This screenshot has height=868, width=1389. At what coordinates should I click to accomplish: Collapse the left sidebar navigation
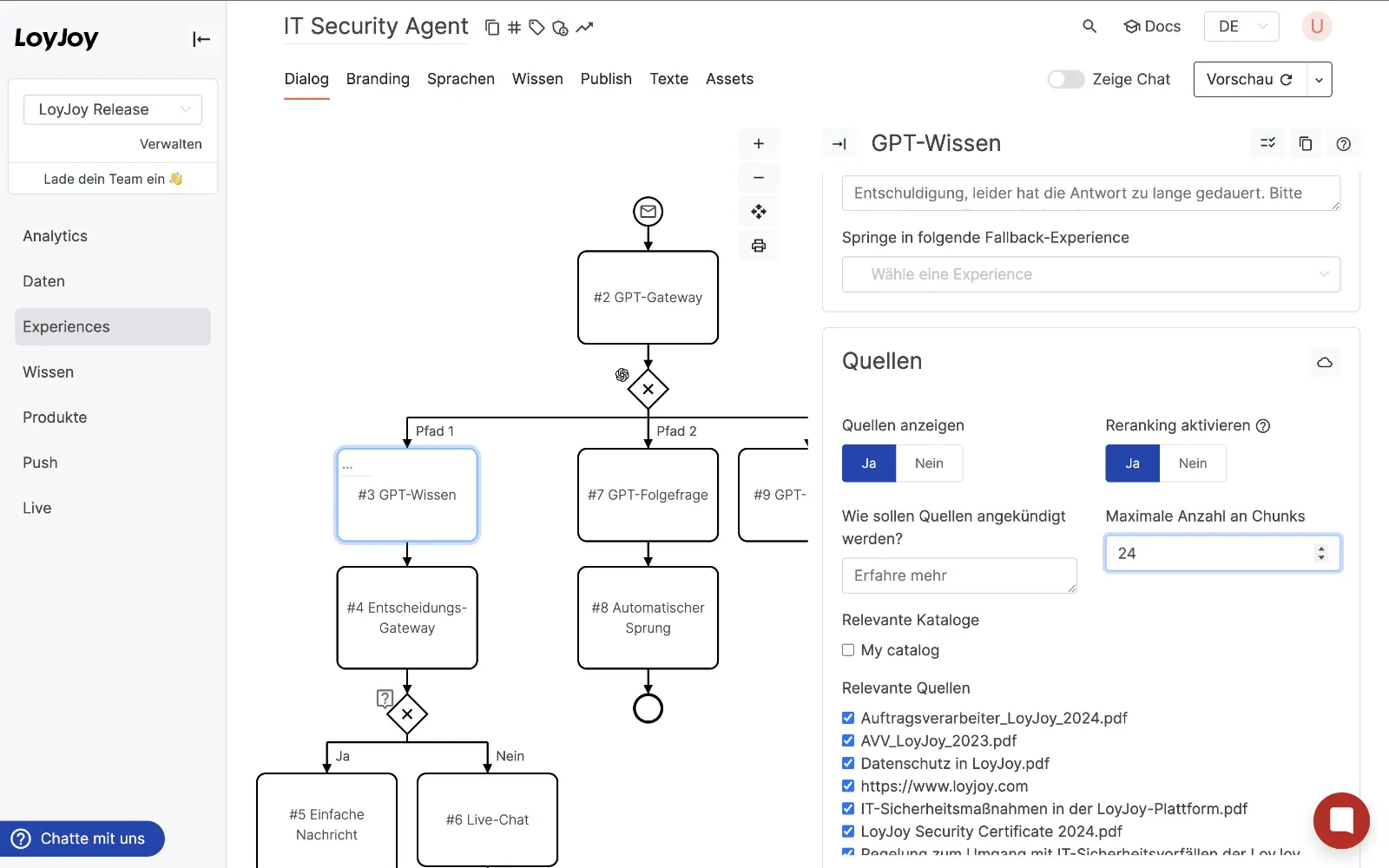[x=201, y=39]
